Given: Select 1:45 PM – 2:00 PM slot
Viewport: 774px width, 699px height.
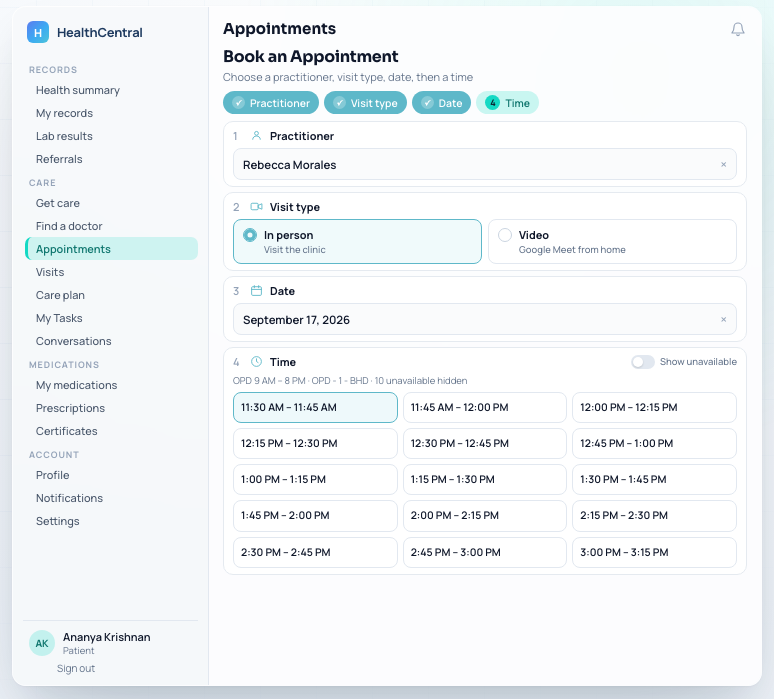Looking at the screenshot, I should (315, 515).
